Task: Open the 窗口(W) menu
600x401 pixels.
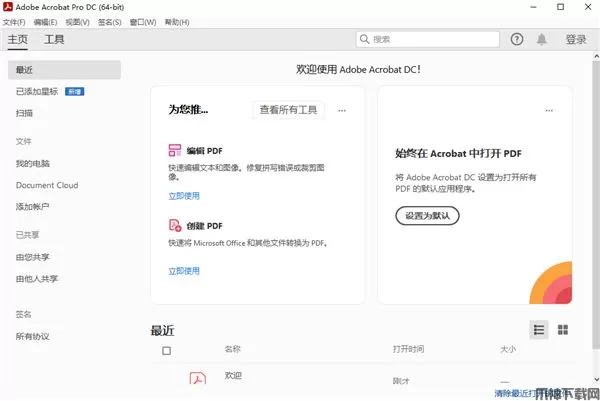Action: click(x=143, y=22)
